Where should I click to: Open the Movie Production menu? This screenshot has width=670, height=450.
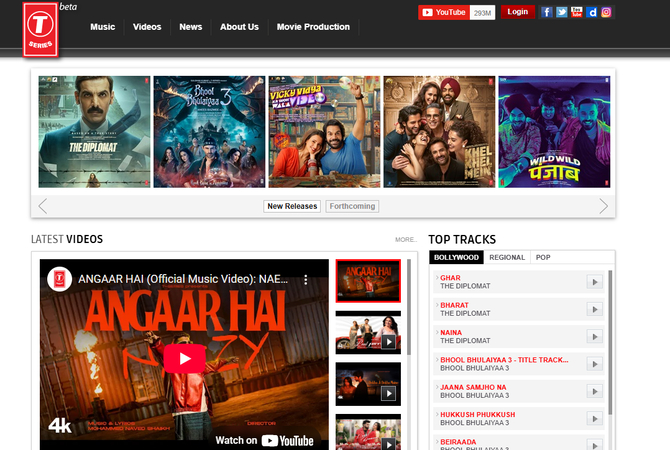[x=313, y=27]
